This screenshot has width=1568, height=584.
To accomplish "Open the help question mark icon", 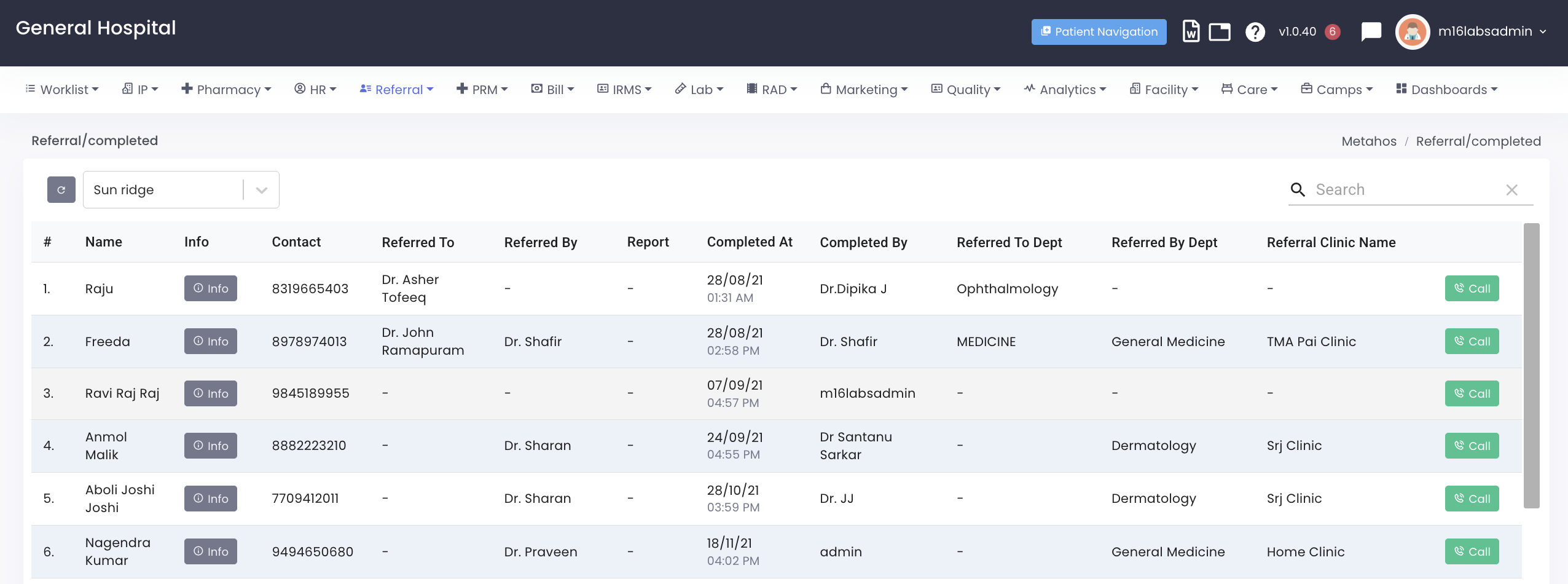I will pos(1255,31).
